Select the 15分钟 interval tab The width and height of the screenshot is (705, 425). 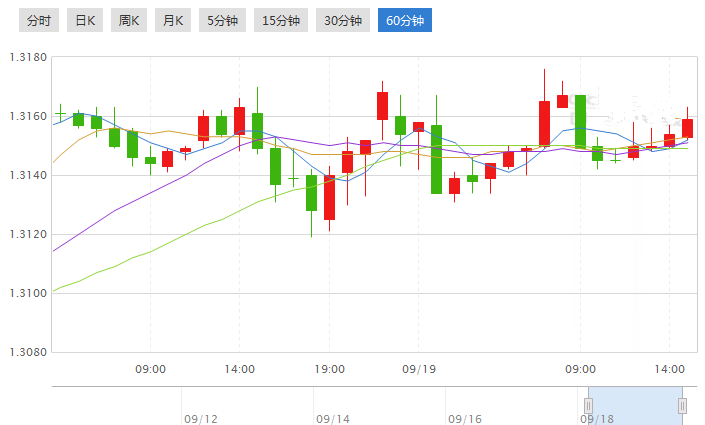coord(280,20)
